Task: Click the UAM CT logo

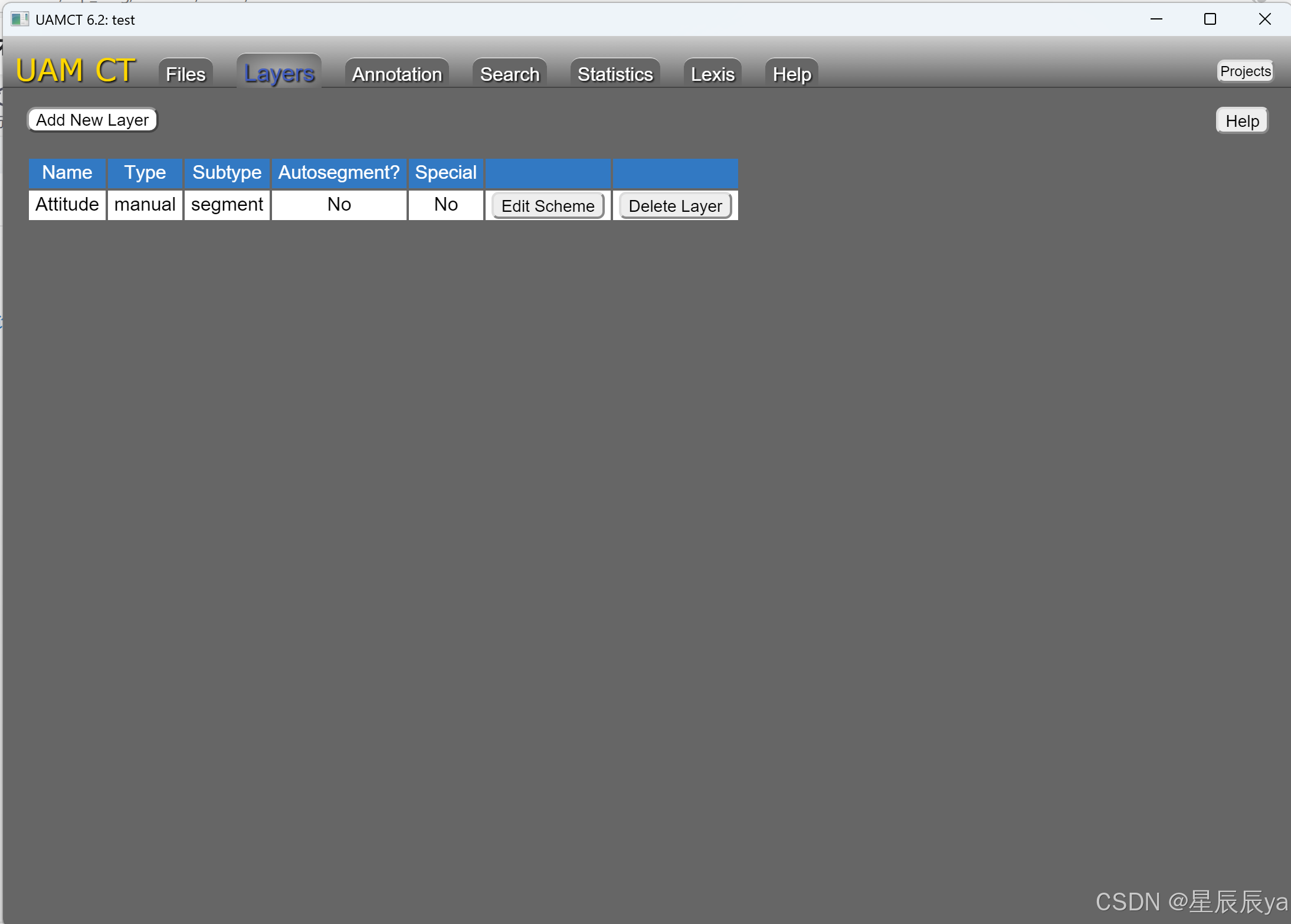Action: pos(74,69)
